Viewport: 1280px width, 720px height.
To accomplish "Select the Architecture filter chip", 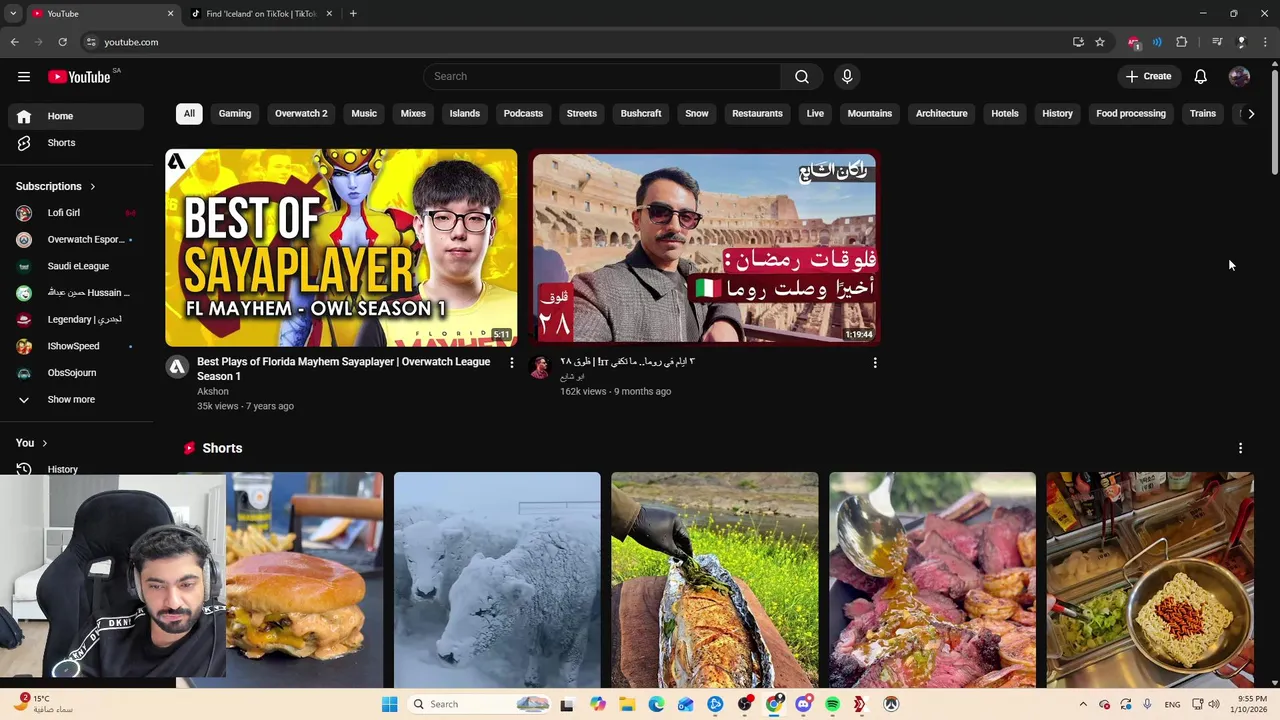I will tap(942, 113).
